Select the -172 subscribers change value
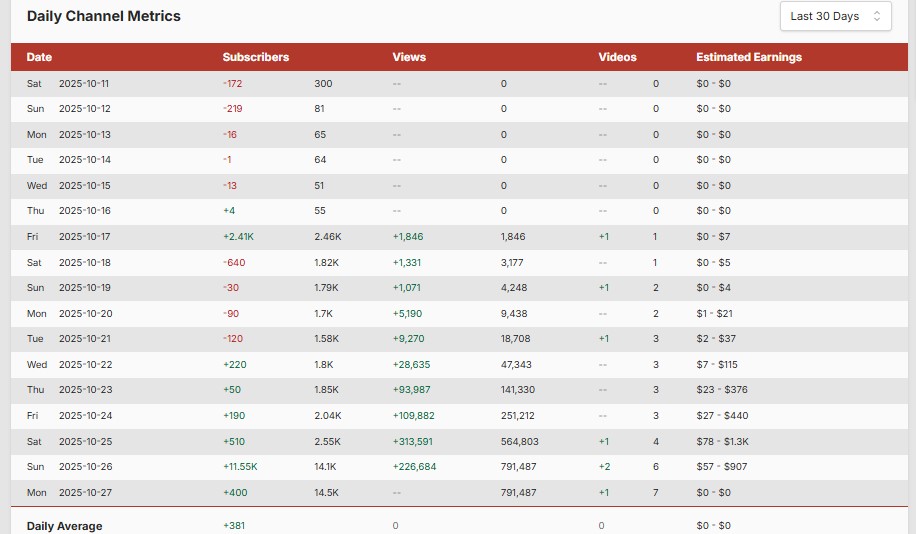This screenshot has width=916, height=534. click(233, 84)
